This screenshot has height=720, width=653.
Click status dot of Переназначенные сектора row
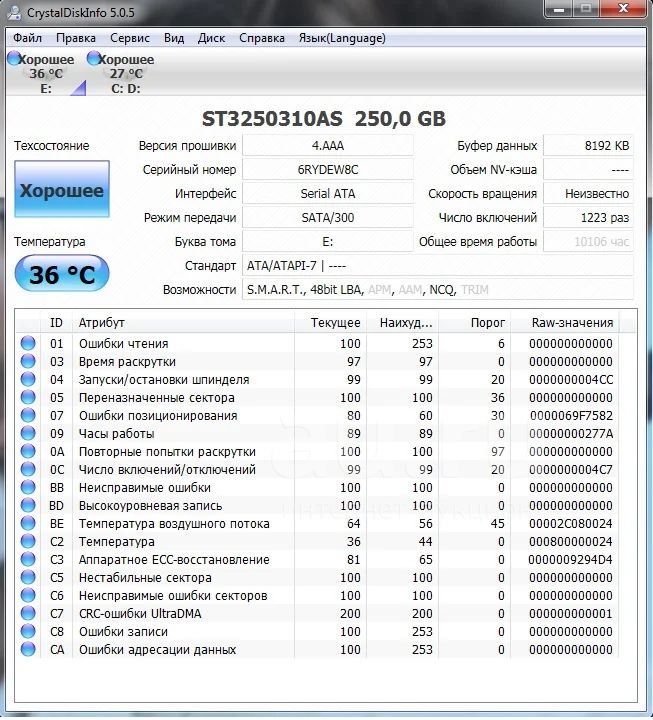point(28,397)
